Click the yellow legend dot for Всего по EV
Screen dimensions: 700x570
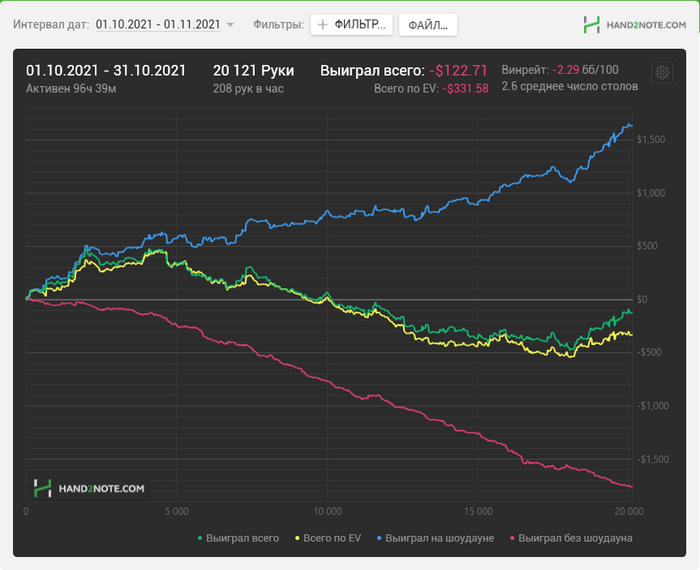[297, 539]
